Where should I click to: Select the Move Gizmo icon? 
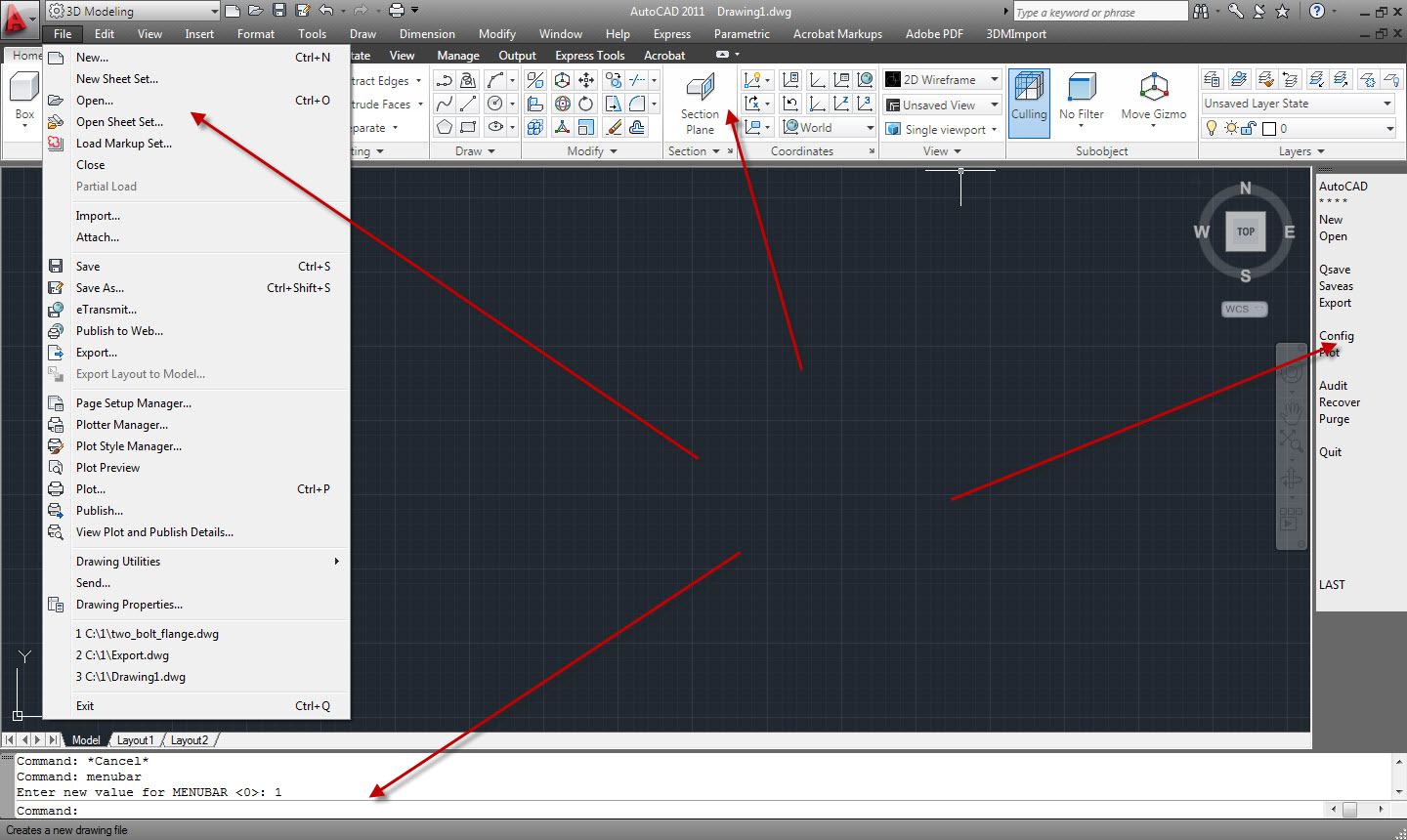[1154, 89]
